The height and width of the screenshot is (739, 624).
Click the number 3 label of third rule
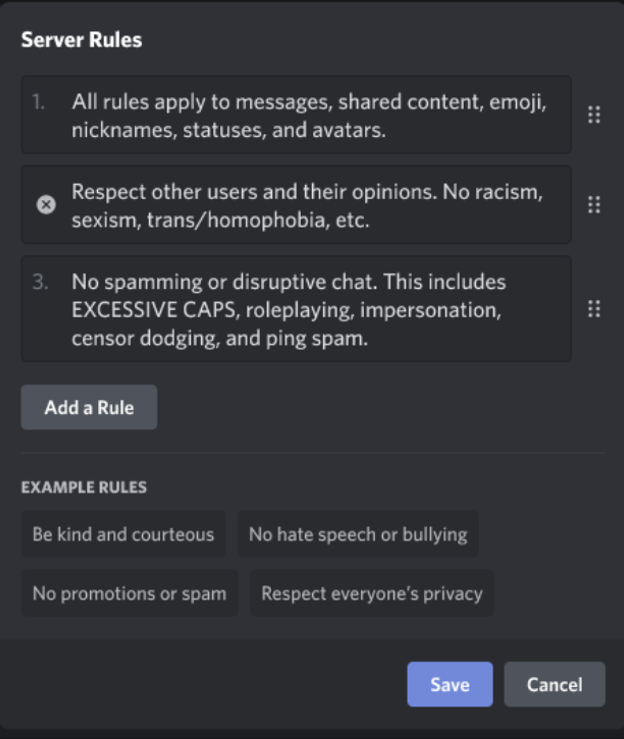(x=40, y=282)
